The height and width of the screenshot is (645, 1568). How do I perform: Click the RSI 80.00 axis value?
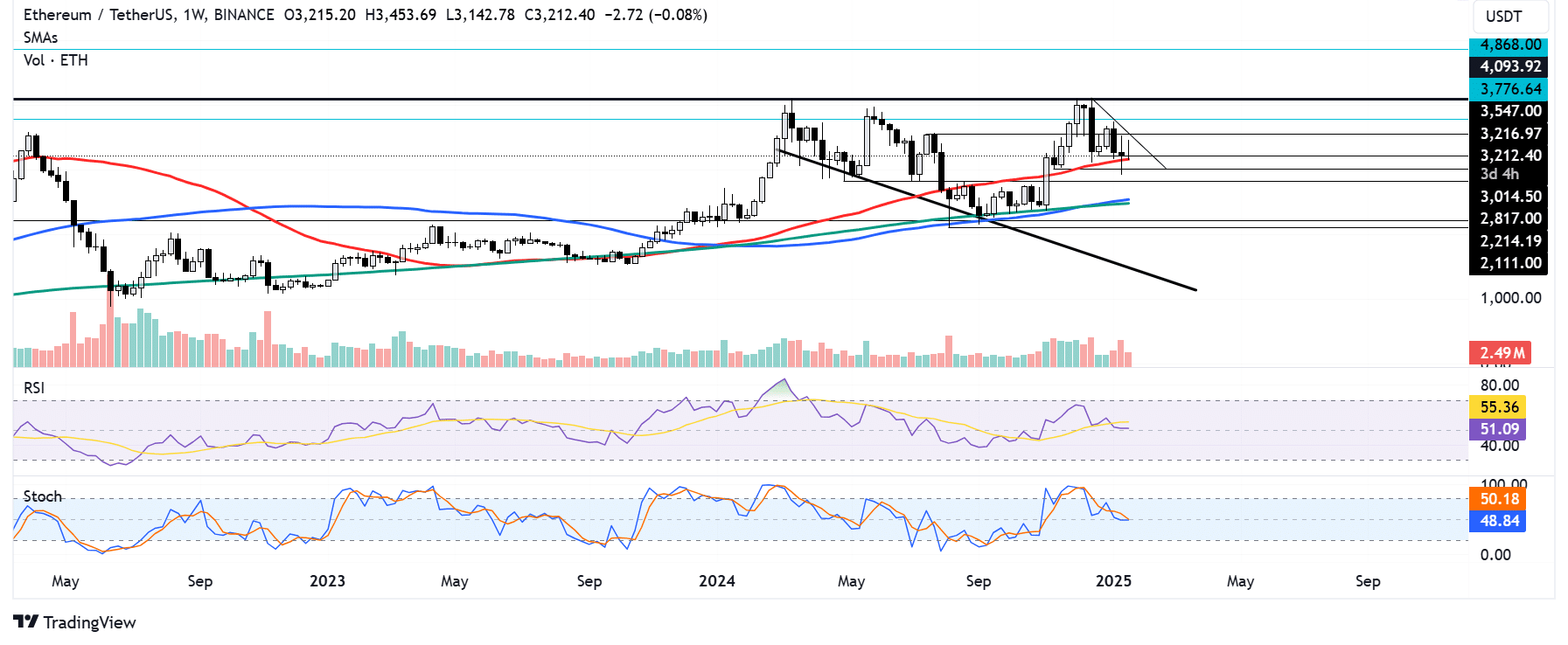[1500, 385]
